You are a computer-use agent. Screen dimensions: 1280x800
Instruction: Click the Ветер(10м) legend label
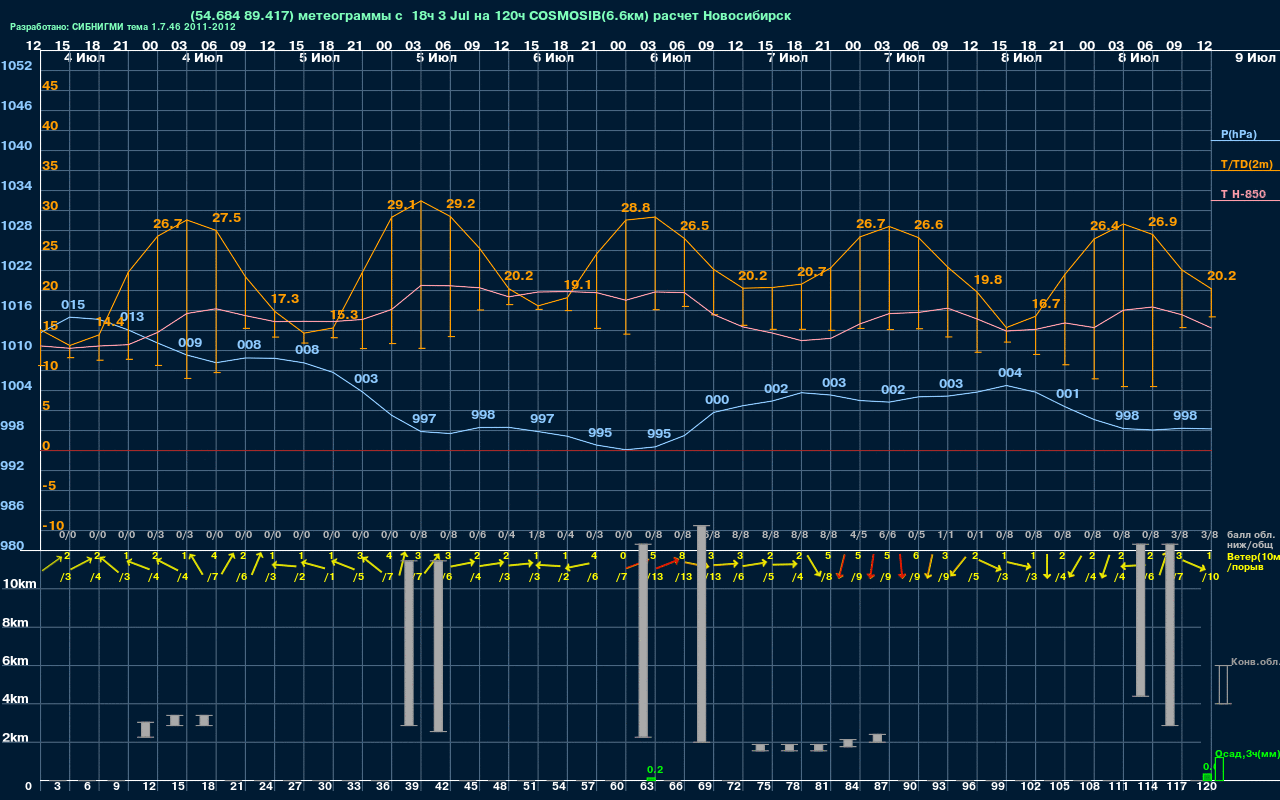click(1253, 556)
